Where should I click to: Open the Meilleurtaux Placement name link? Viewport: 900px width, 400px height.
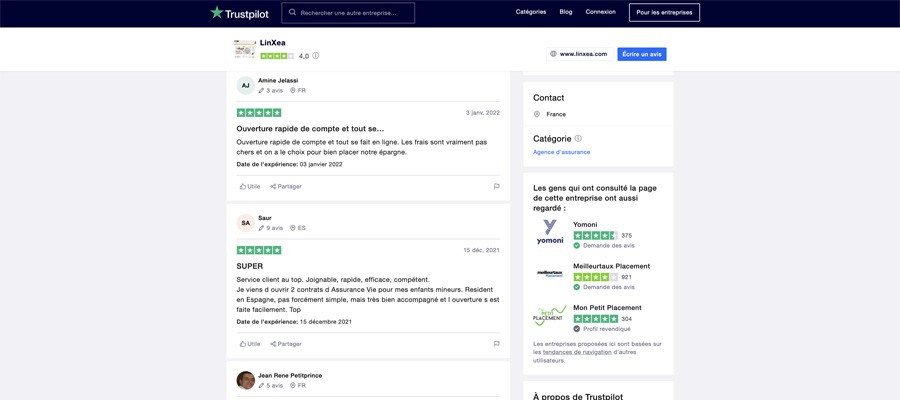point(611,266)
